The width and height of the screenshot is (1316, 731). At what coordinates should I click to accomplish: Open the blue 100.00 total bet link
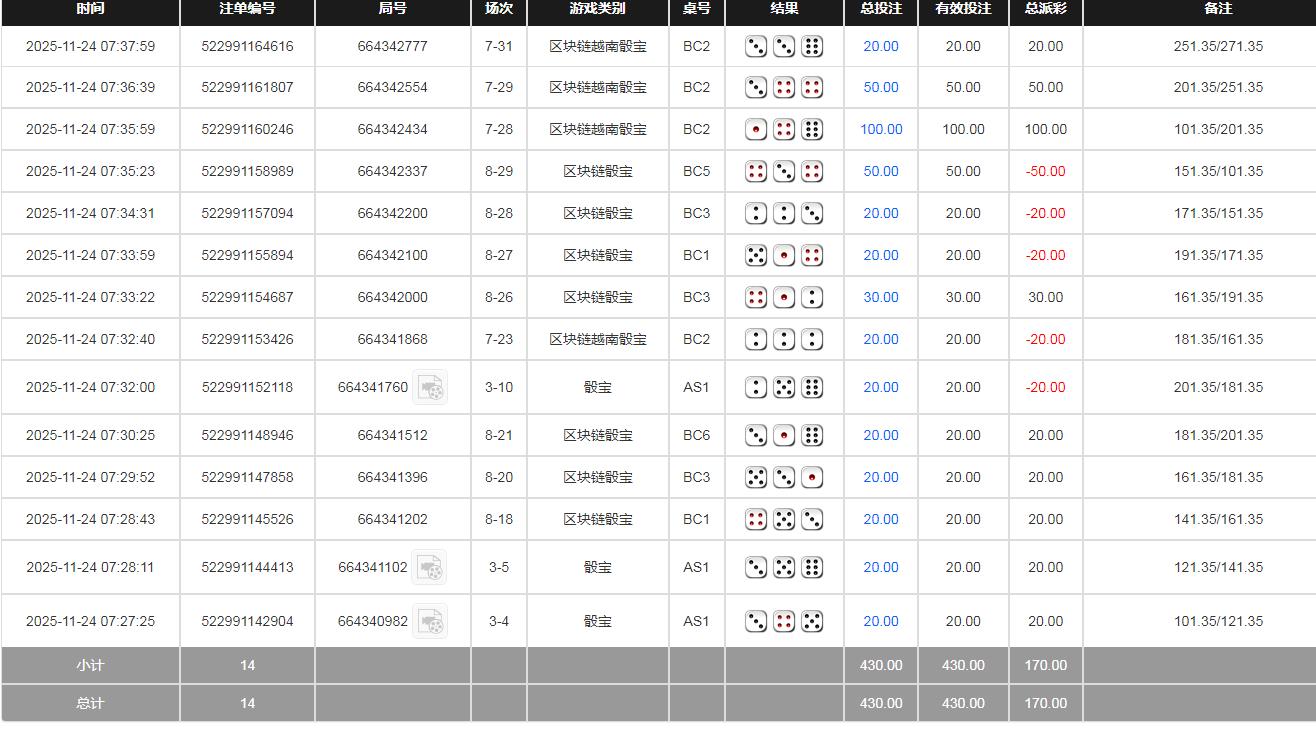(881, 129)
